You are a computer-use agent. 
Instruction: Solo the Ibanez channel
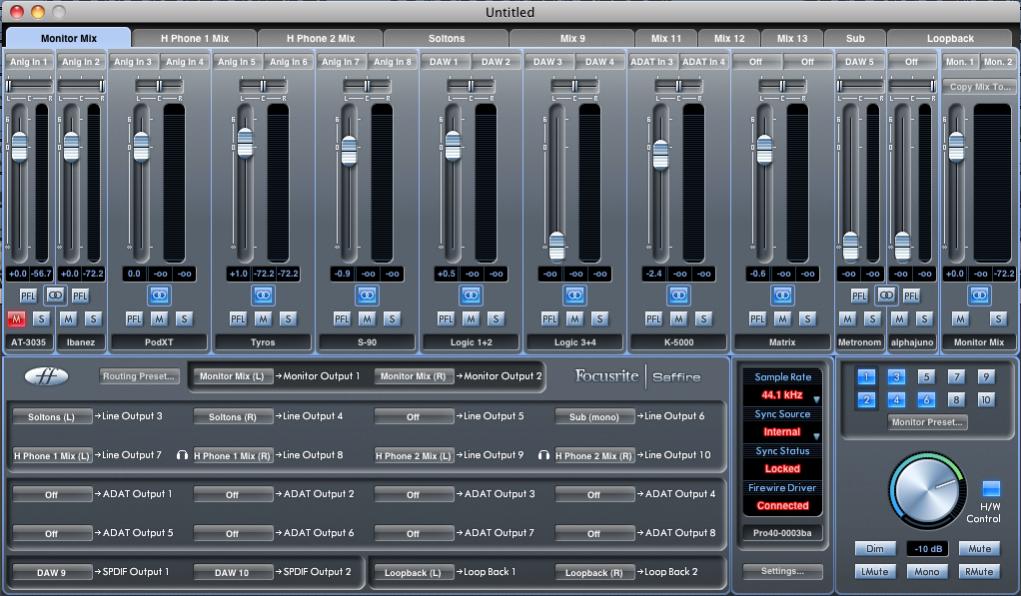point(93,319)
